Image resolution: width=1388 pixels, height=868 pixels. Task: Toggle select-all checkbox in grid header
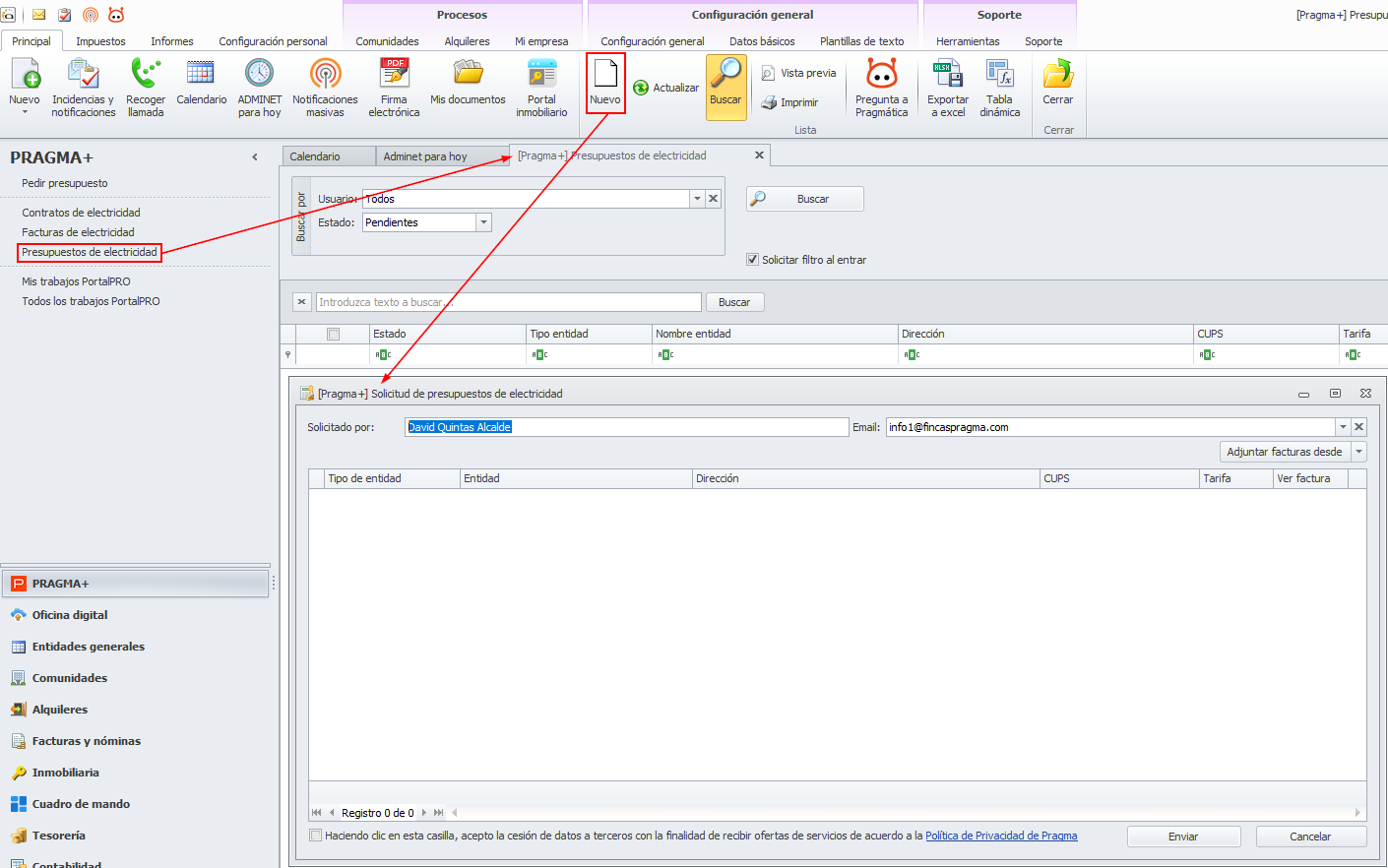pyautogui.click(x=334, y=334)
